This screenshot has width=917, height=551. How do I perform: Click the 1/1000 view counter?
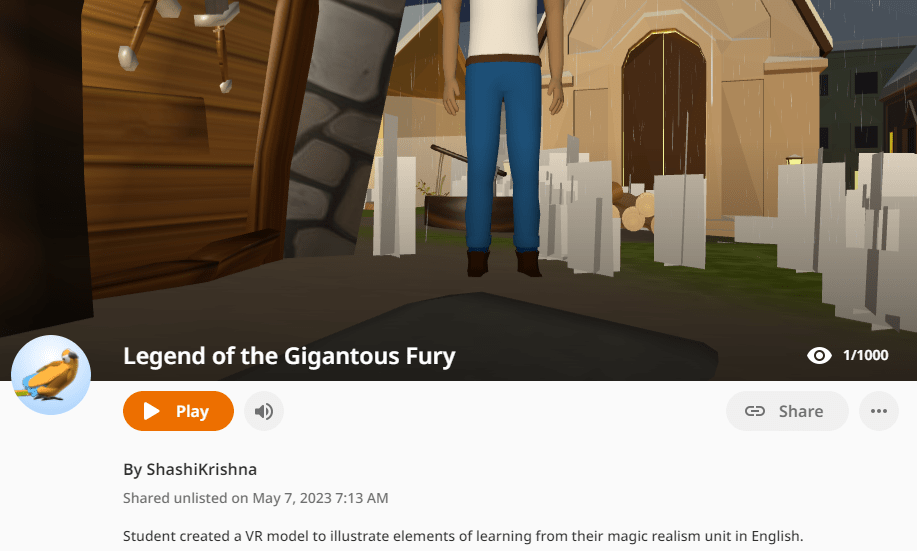click(866, 355)
